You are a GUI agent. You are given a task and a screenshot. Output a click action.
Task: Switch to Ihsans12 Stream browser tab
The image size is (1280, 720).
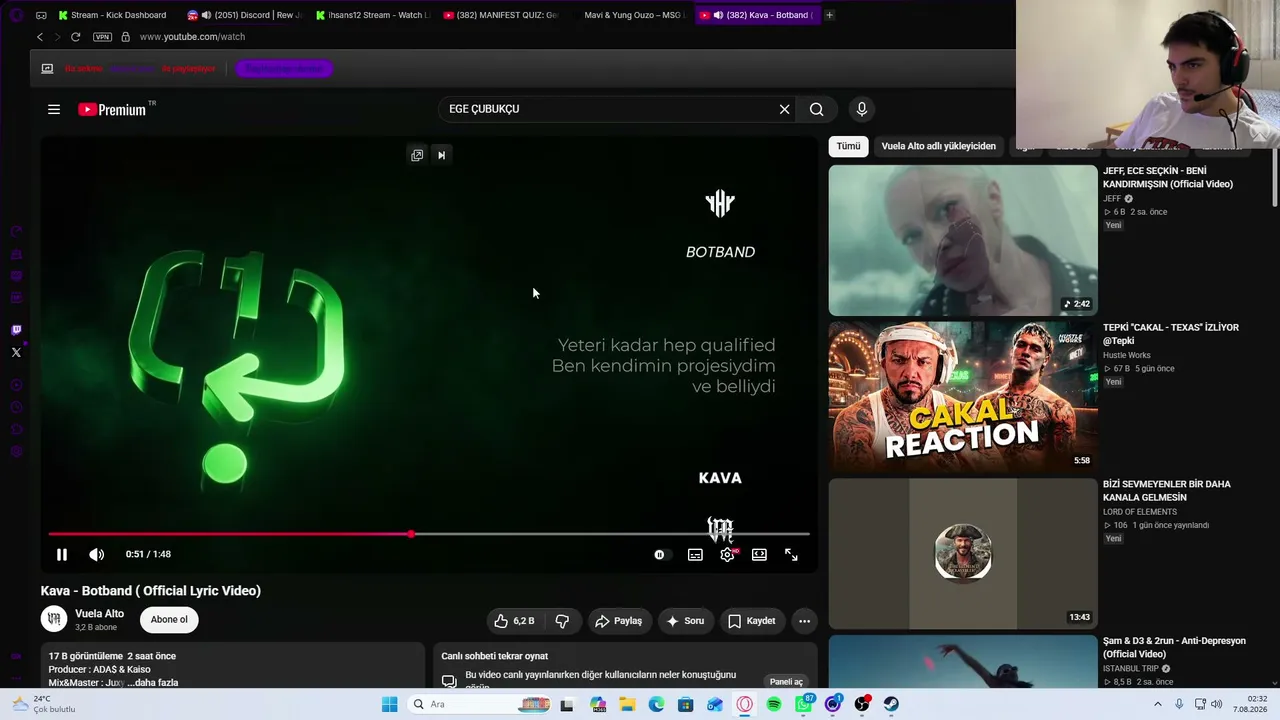pyautogui.click(x=372, y=15)
